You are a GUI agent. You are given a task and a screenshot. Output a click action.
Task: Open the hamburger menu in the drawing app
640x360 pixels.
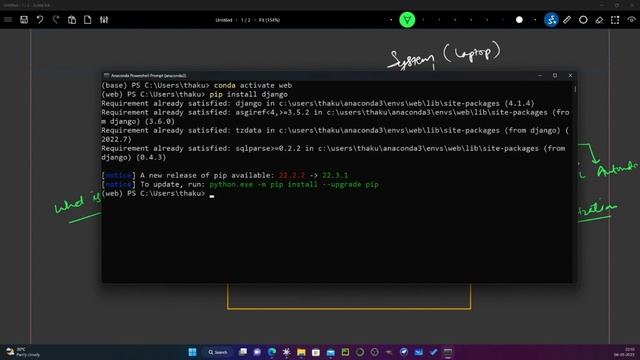click(8, 20)
